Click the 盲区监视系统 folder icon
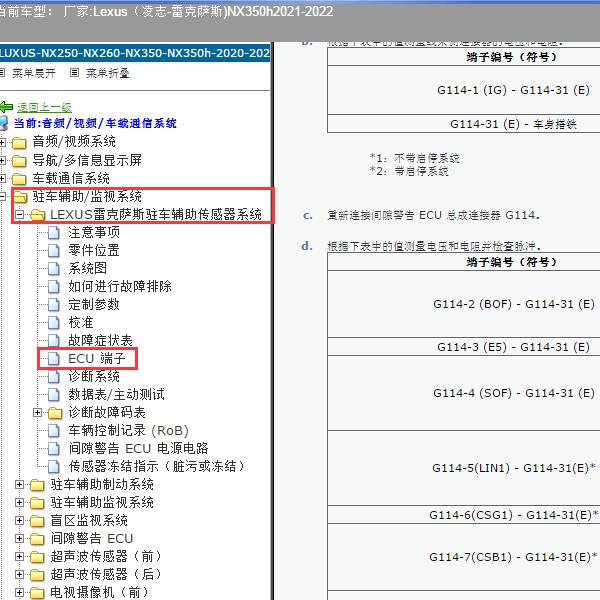The image size is (600, 600). tap(37, 521)
